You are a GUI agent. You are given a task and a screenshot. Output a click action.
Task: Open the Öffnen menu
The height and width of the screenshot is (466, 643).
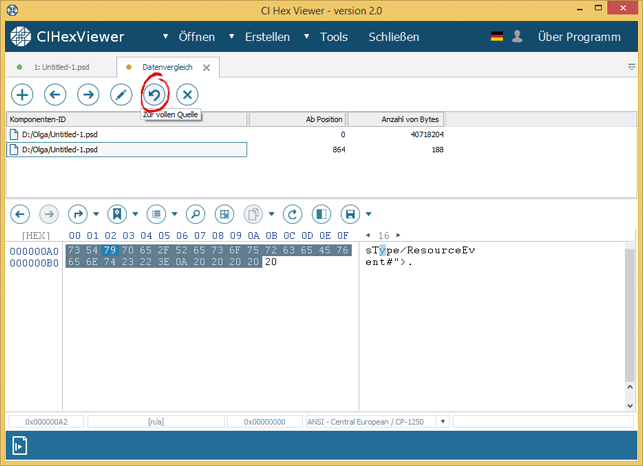pyautogui.click(x=196, y=37)
